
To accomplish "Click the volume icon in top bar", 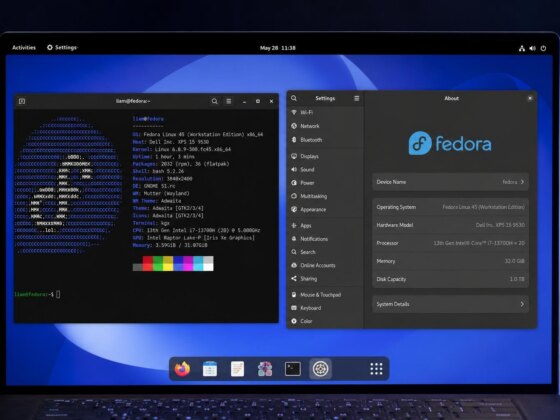I will coord(532,48).
